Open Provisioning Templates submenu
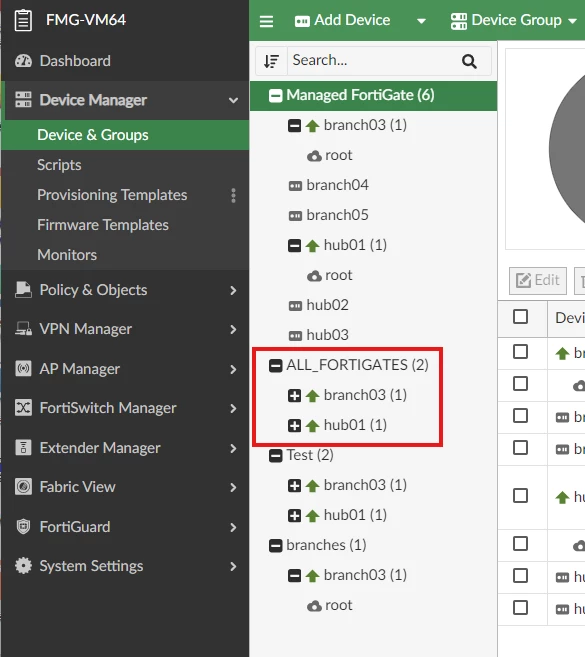585x657 pixels. click(x=112, y=195)
